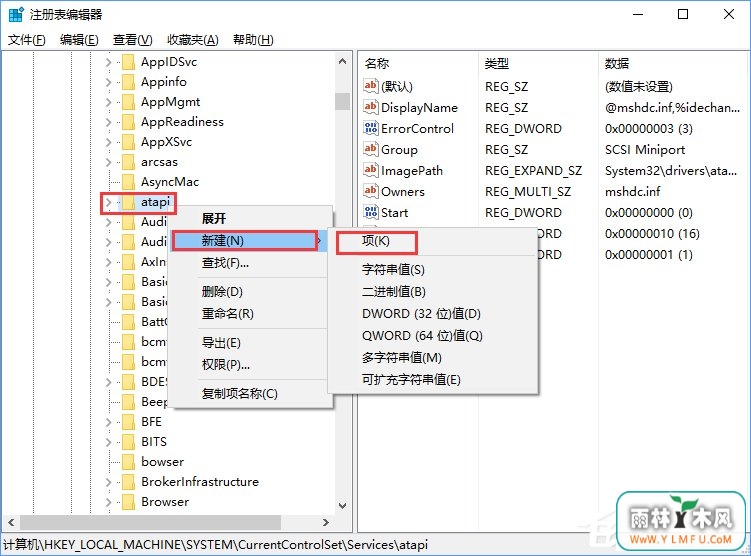Click the AppXSvc folder icon

click(x=128, y=142)
